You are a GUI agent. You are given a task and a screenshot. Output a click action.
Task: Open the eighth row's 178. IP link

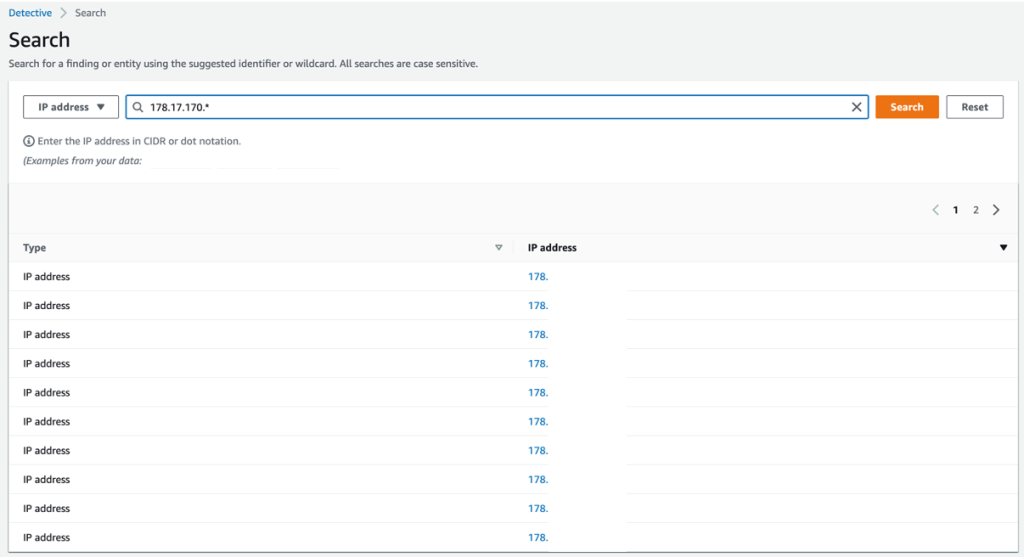538,479
